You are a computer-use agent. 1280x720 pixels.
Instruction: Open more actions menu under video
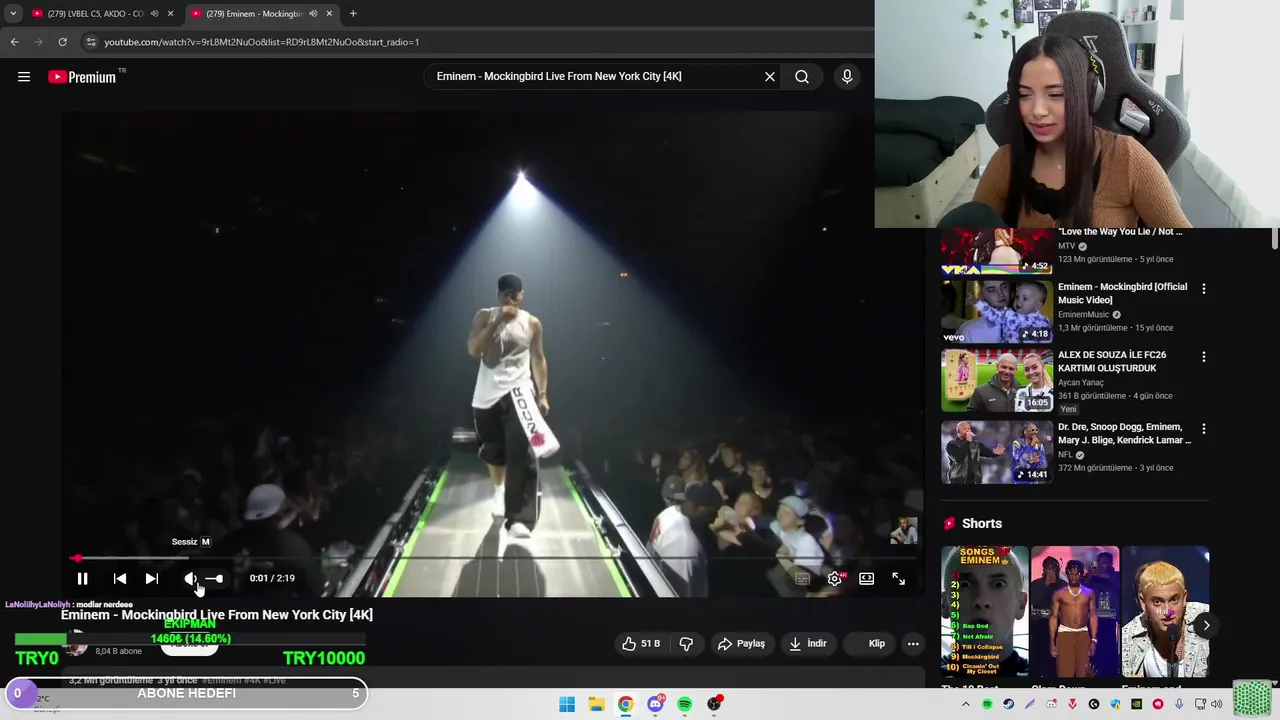click(x=913, y=644)
